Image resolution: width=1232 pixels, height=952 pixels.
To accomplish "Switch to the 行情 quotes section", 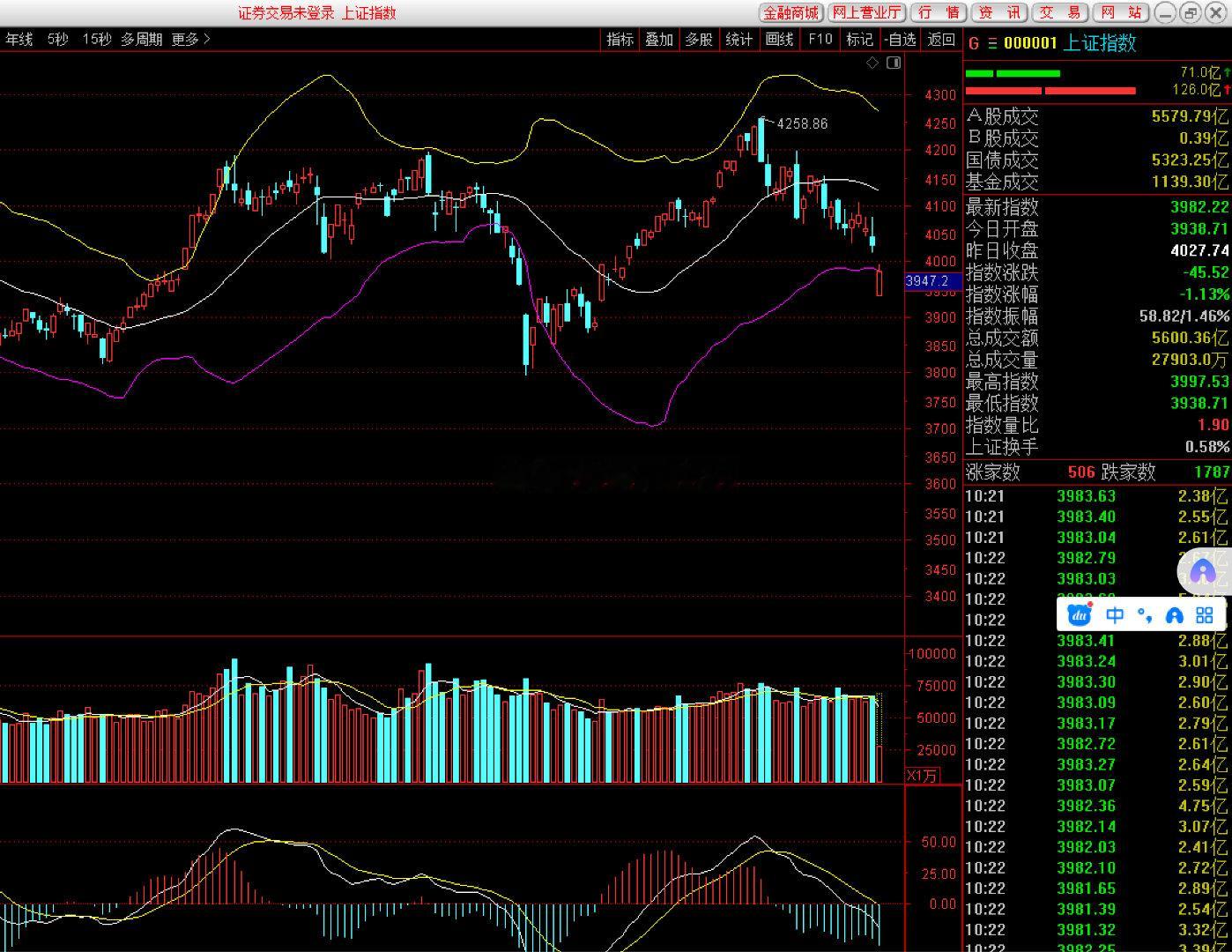I will [x=939, y=12].
